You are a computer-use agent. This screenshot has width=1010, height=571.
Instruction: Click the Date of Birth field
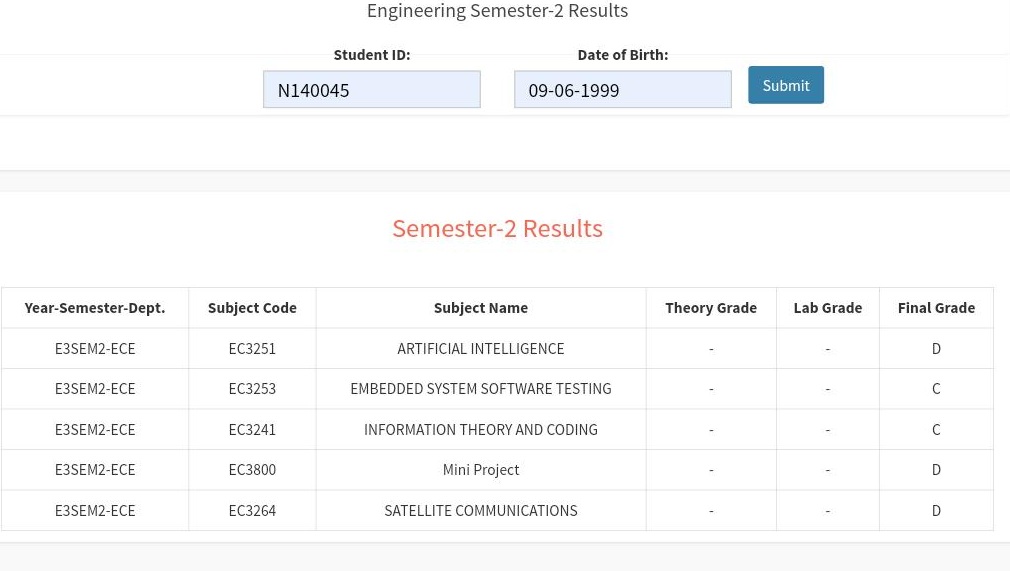tap(623, 90)
